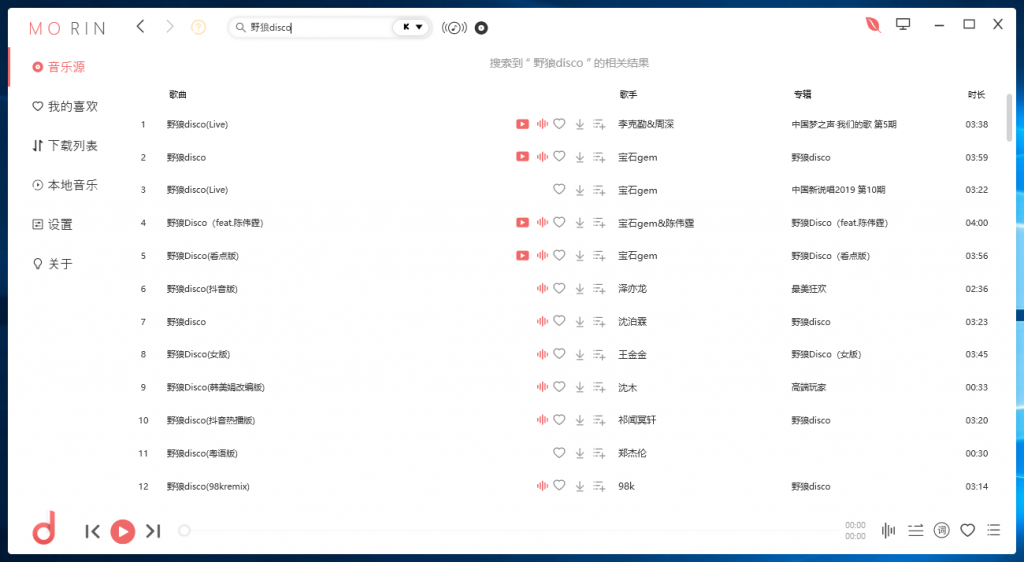This screenshot has height=562, width=1024.
Task: Open album 中国梦之声·我们的歌 第5期
Action: (844, 124)
